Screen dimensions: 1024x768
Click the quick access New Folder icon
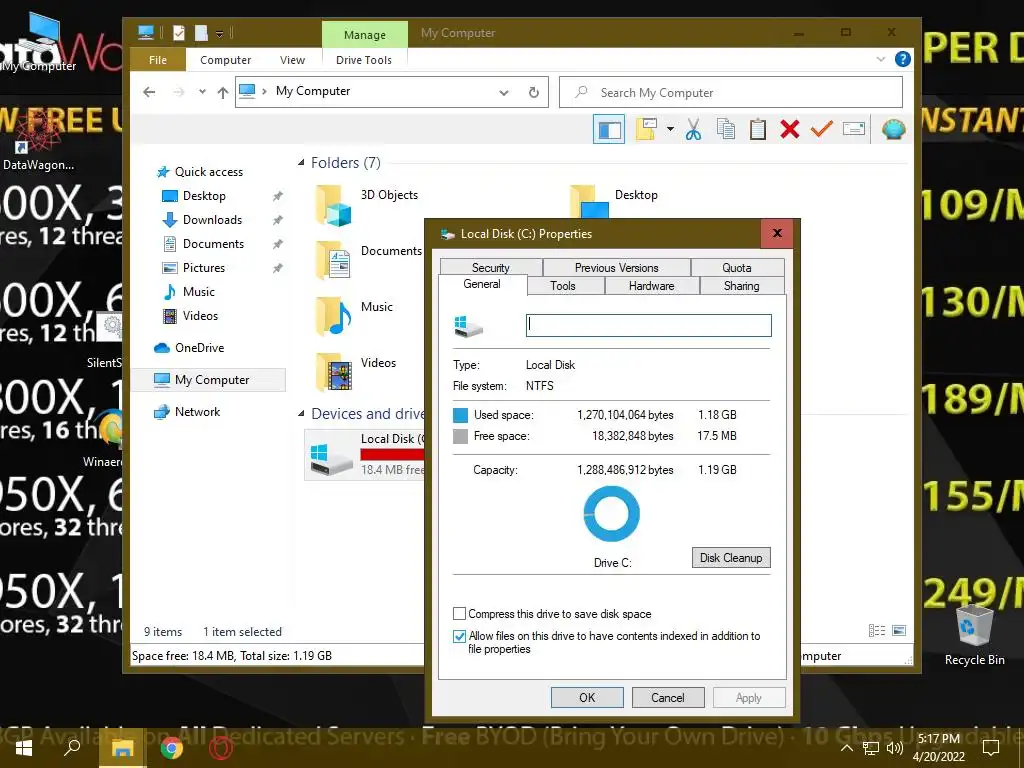coord(201,33)
